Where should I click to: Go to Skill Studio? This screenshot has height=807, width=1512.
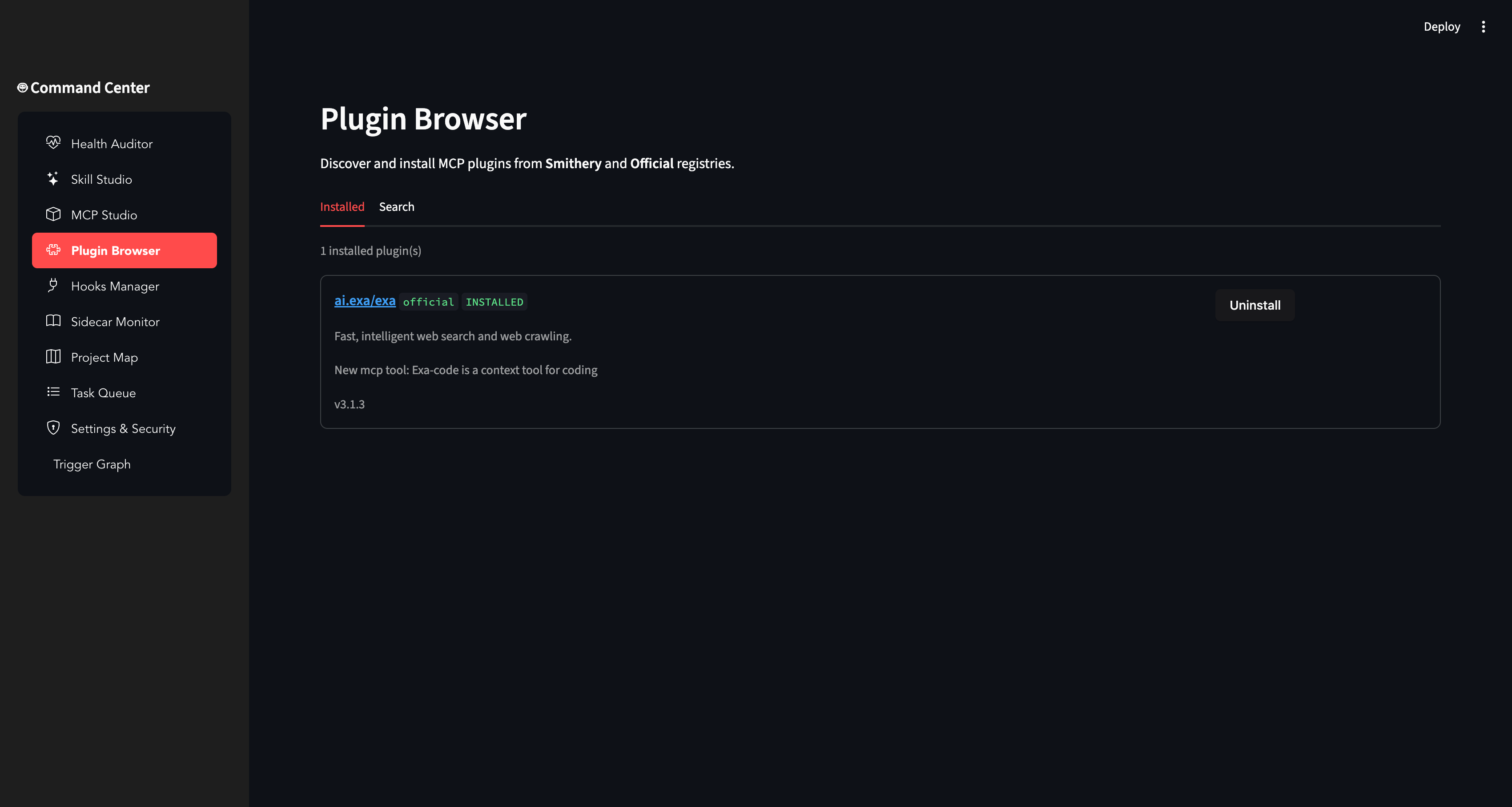[x=125, y=179]
